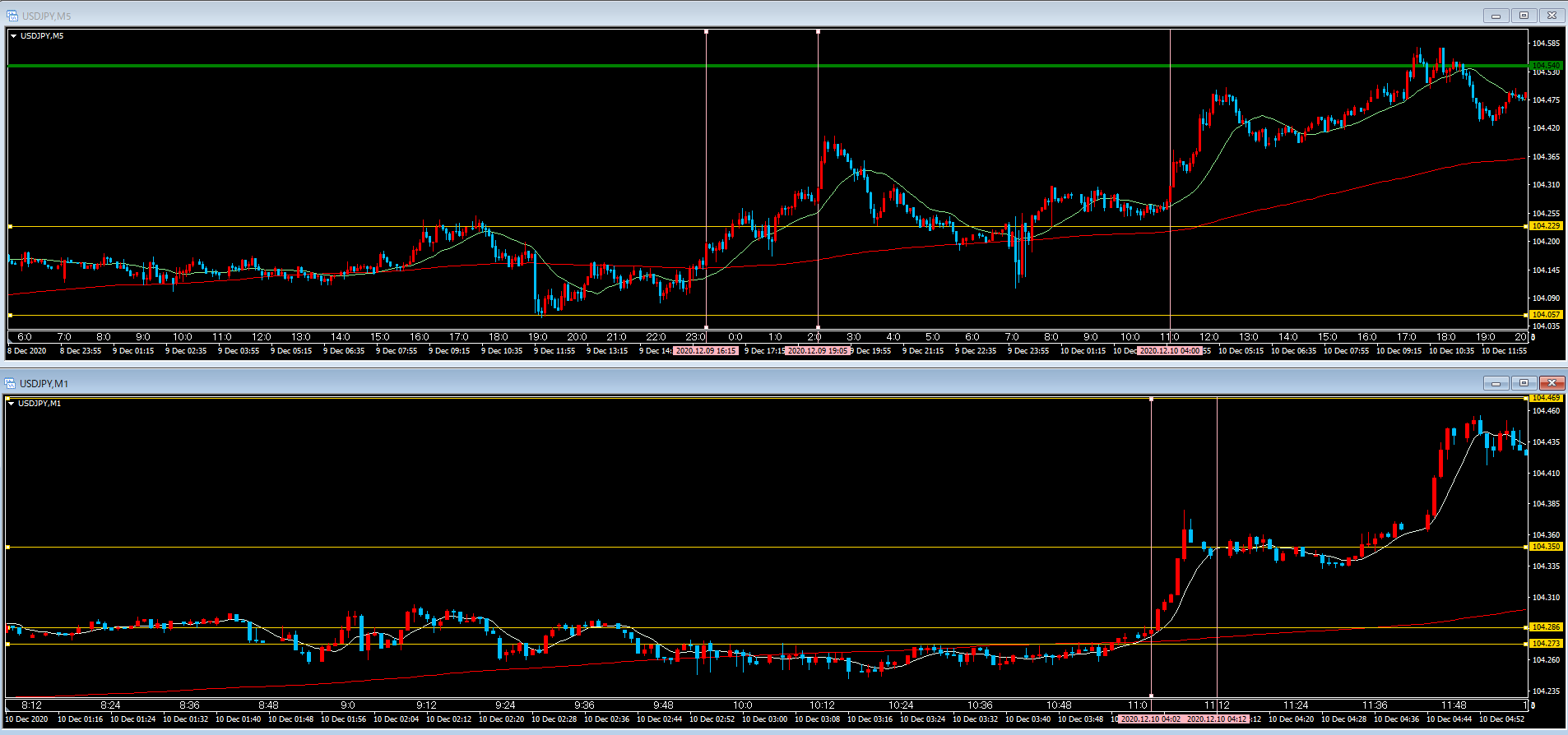Close the USDJPY,M1 chart window

[x=1552, y=383]
